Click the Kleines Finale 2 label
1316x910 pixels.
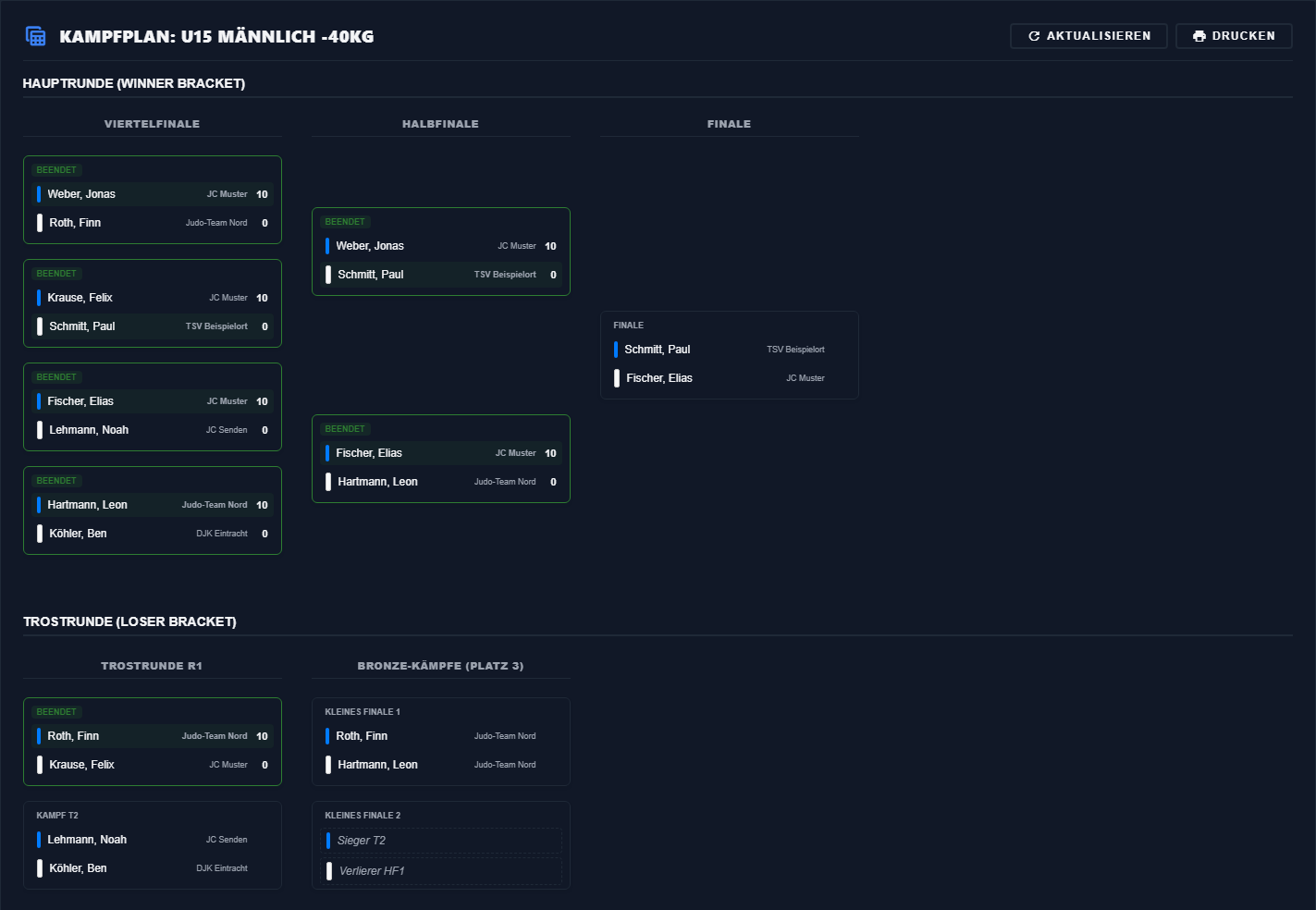point(363,816)
